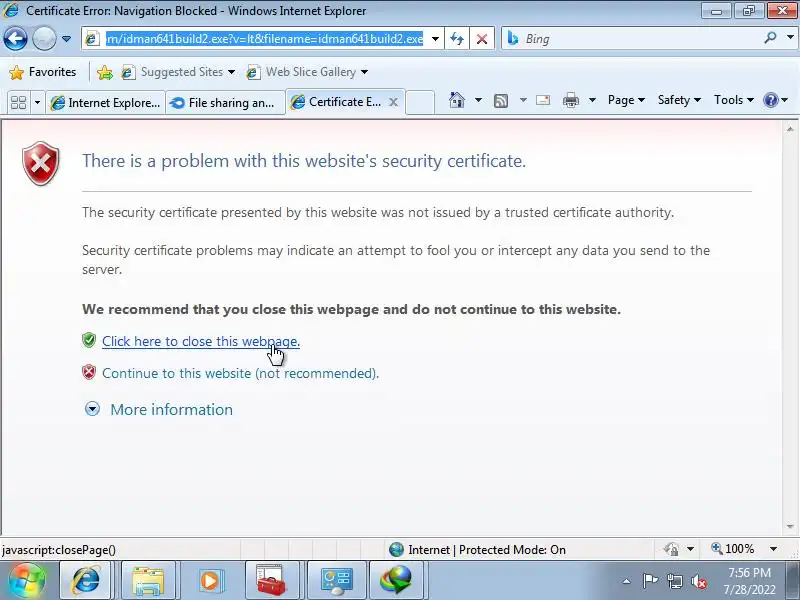
Task: Expand the address bar autocomplete dropdown
Action: click(x=435, y=39)
